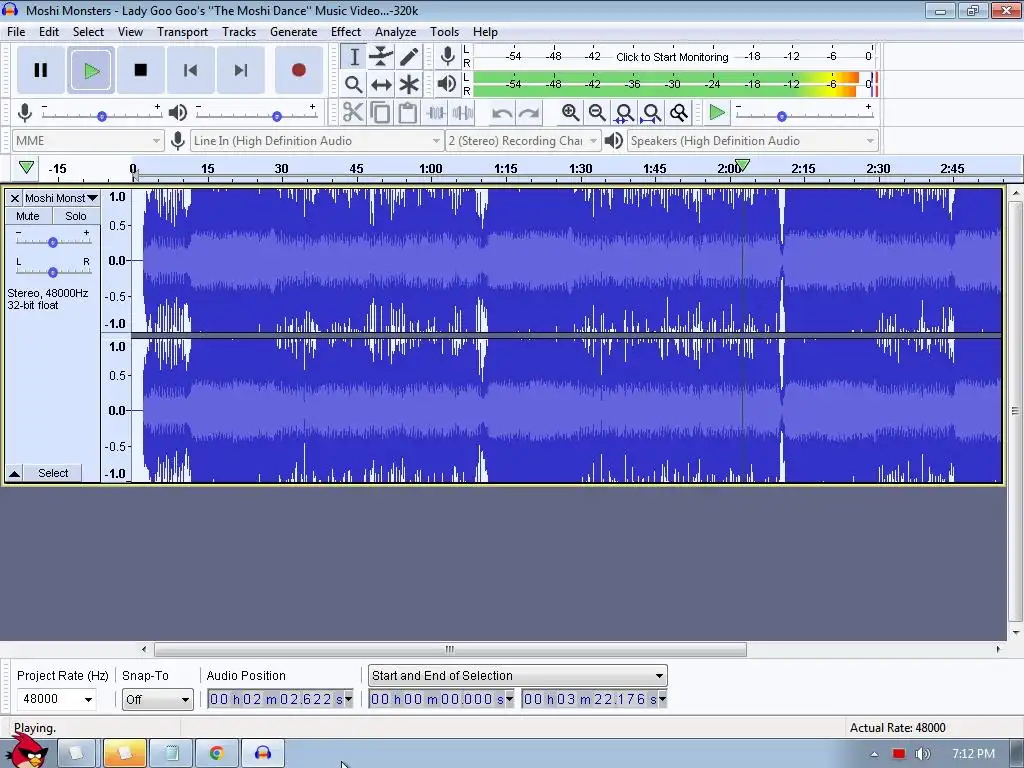
Task: Pause playback with the Pause button
Action: (x=40, y=70)
